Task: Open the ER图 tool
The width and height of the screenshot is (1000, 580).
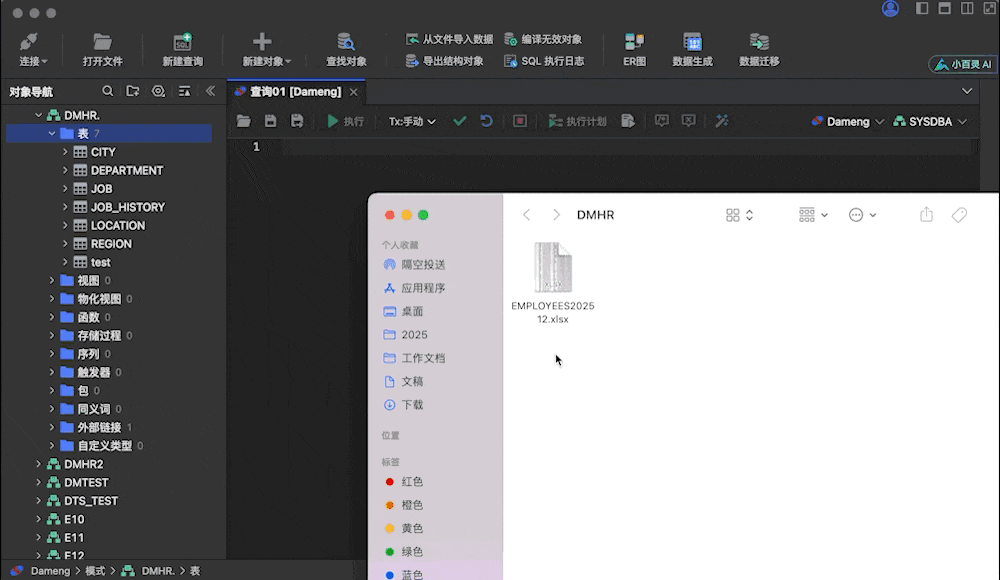Action: 634,46
